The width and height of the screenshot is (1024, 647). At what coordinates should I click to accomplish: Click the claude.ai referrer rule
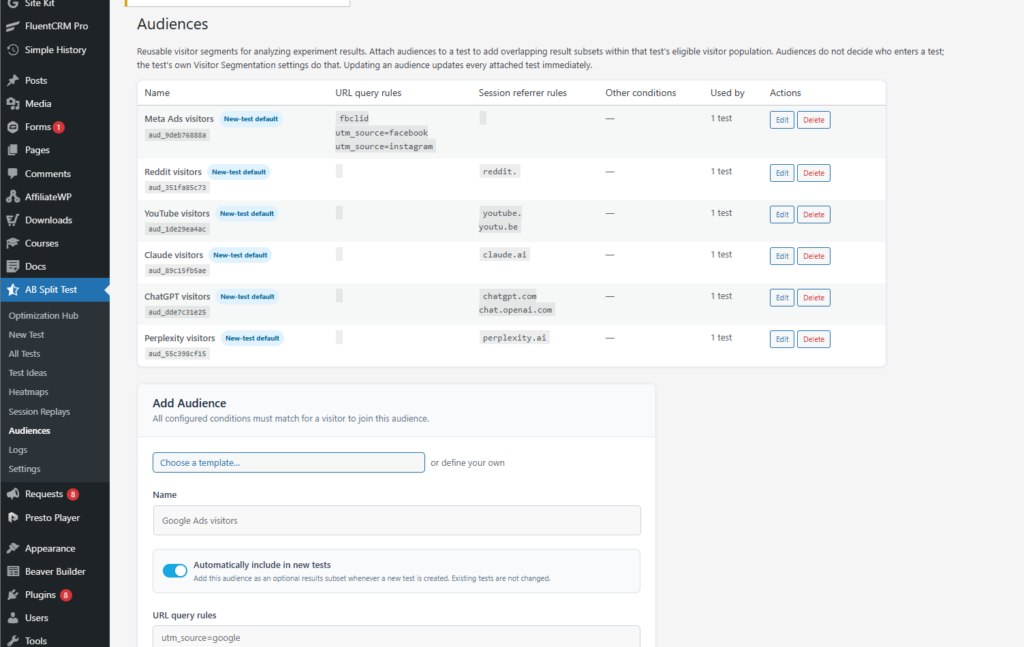coord(504,255)
